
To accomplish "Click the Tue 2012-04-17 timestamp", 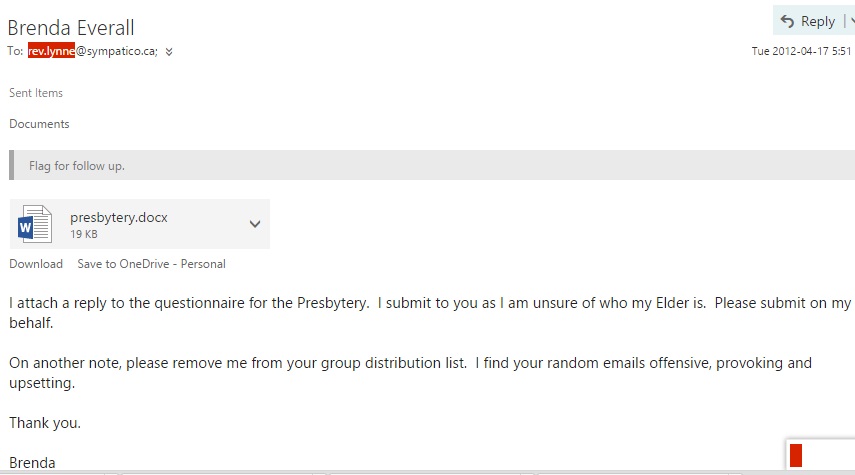I will 801,51.
